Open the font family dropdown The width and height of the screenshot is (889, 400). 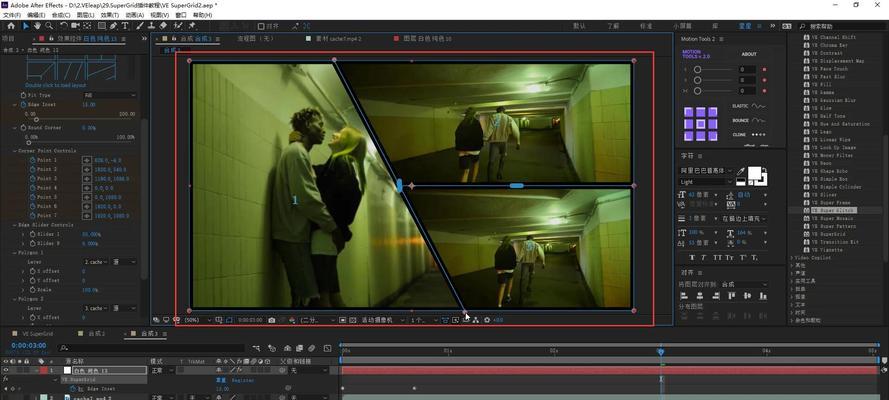point(706,171)
